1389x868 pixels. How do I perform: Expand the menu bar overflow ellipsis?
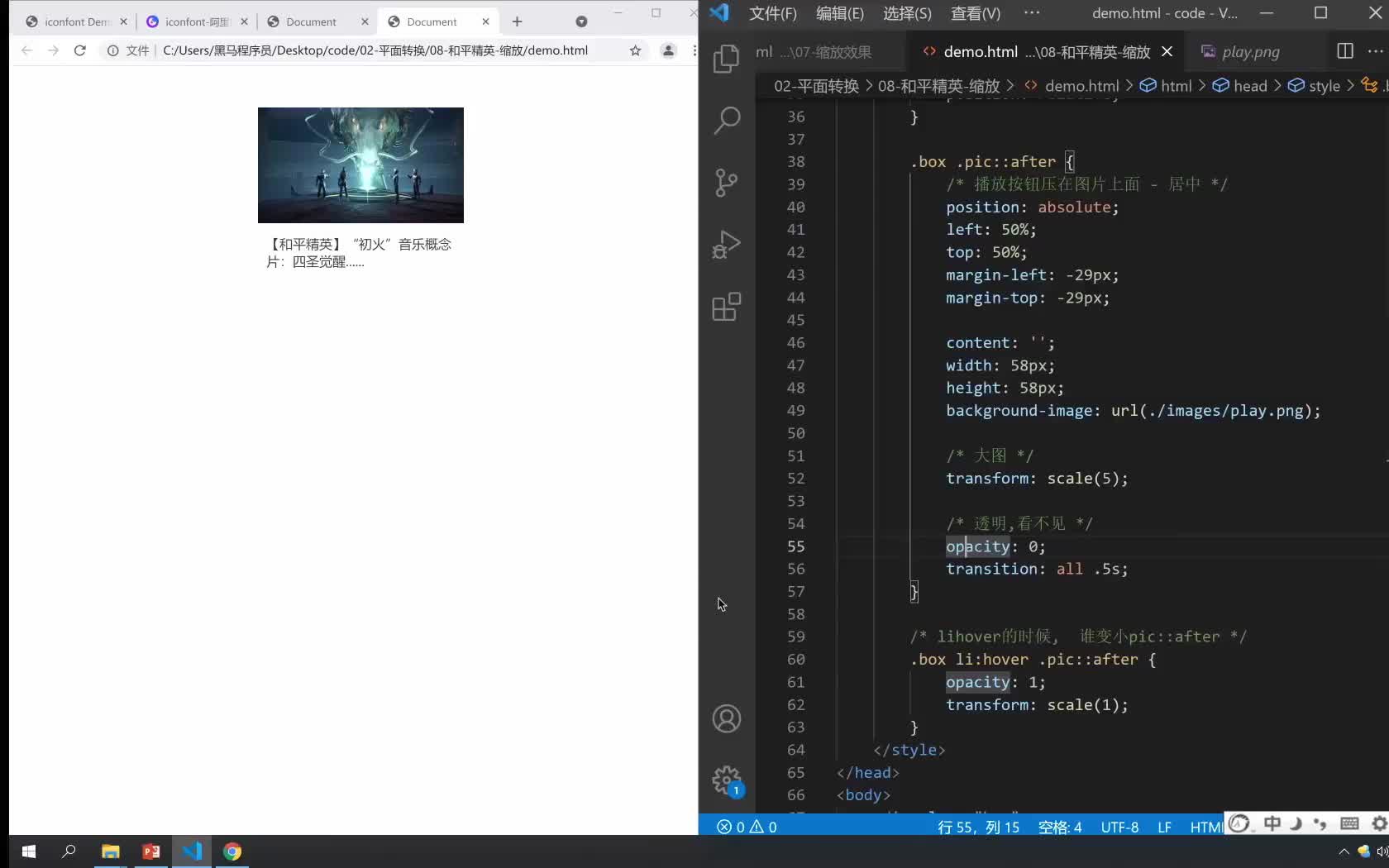[1032, 12]
